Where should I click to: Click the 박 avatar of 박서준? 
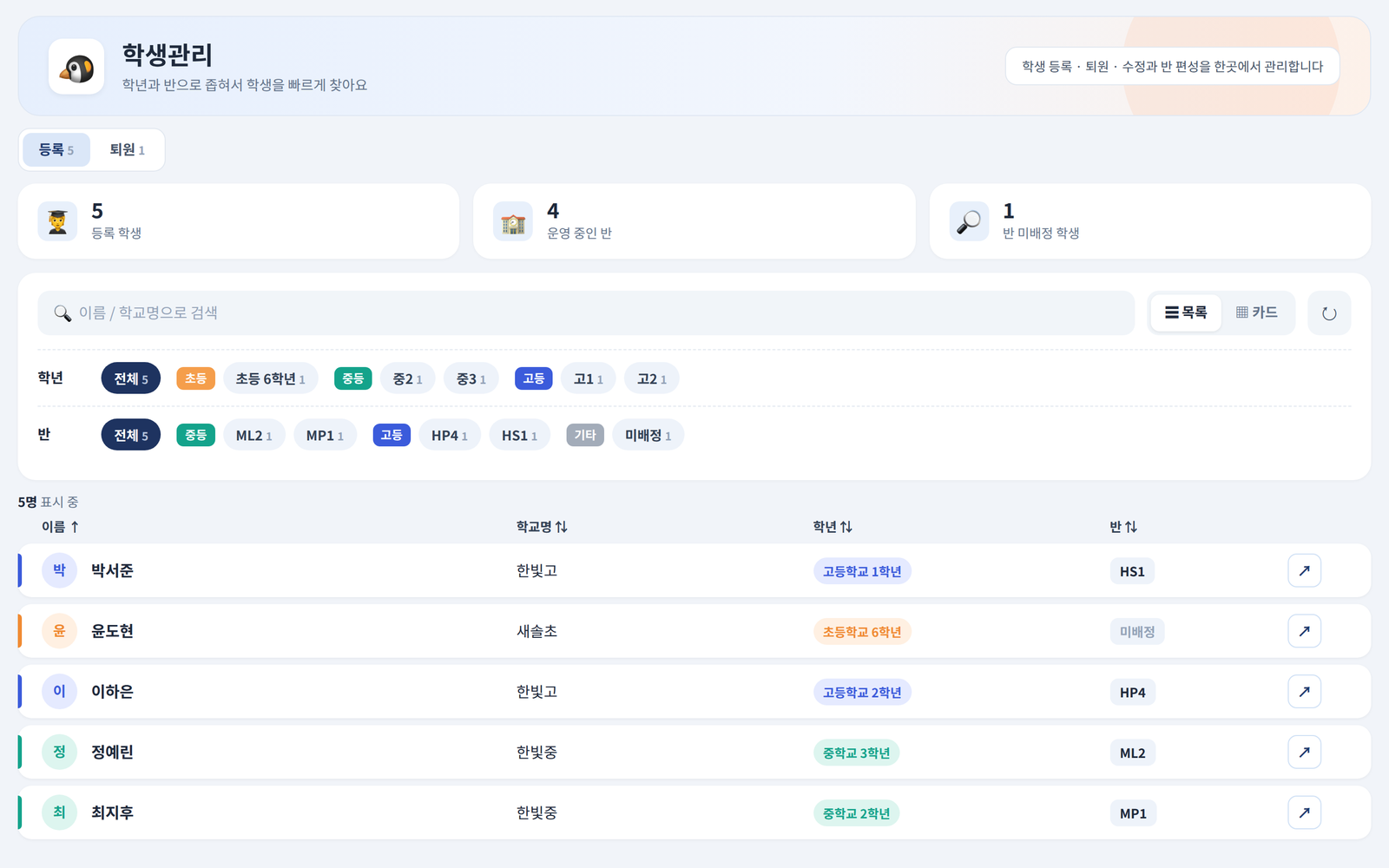(59, 570)
